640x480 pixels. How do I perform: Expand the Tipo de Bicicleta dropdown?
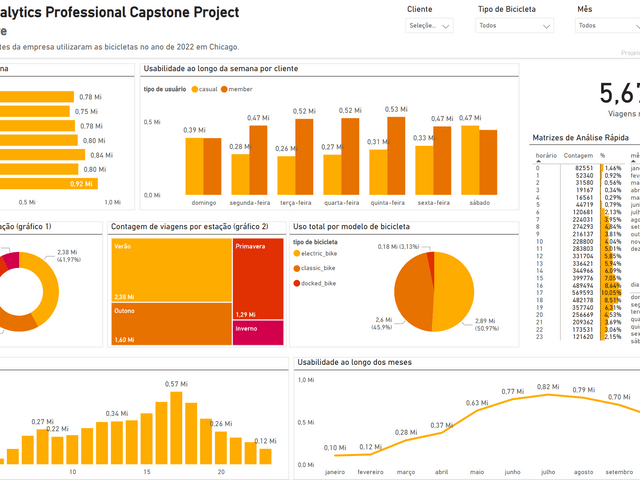[x=514, y=26]
